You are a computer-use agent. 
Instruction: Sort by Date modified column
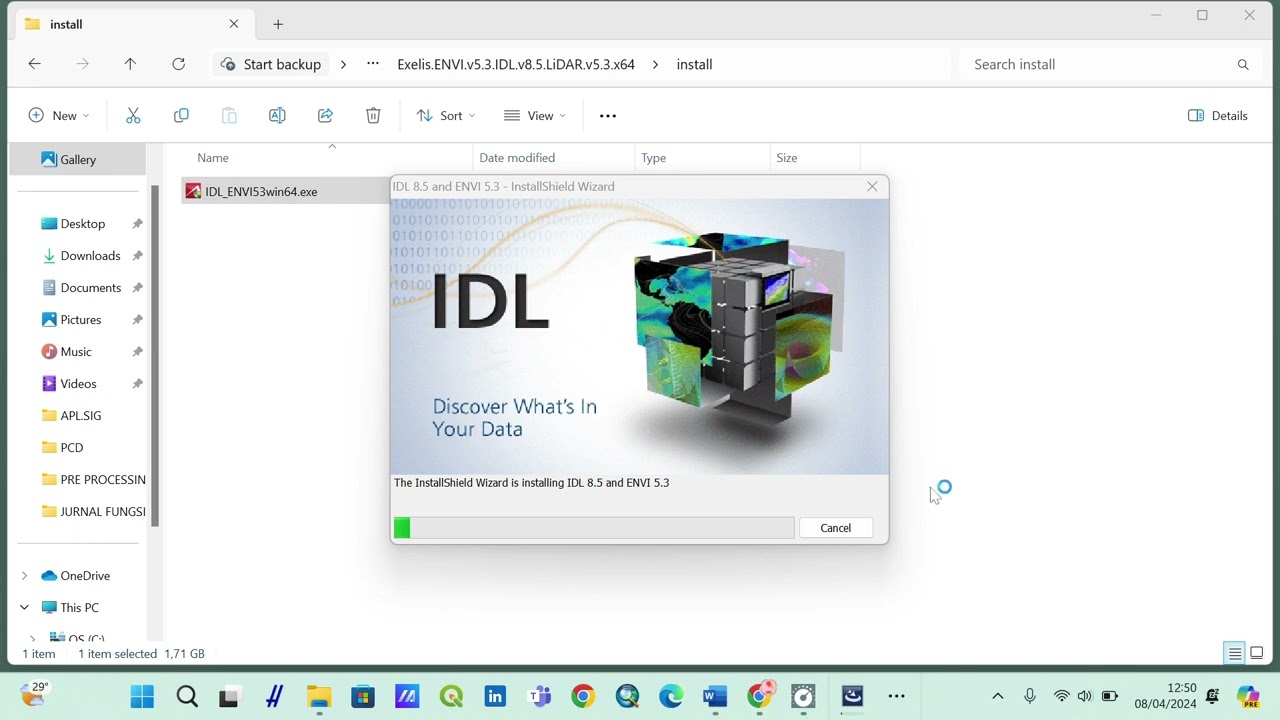[x=554, y=158]
